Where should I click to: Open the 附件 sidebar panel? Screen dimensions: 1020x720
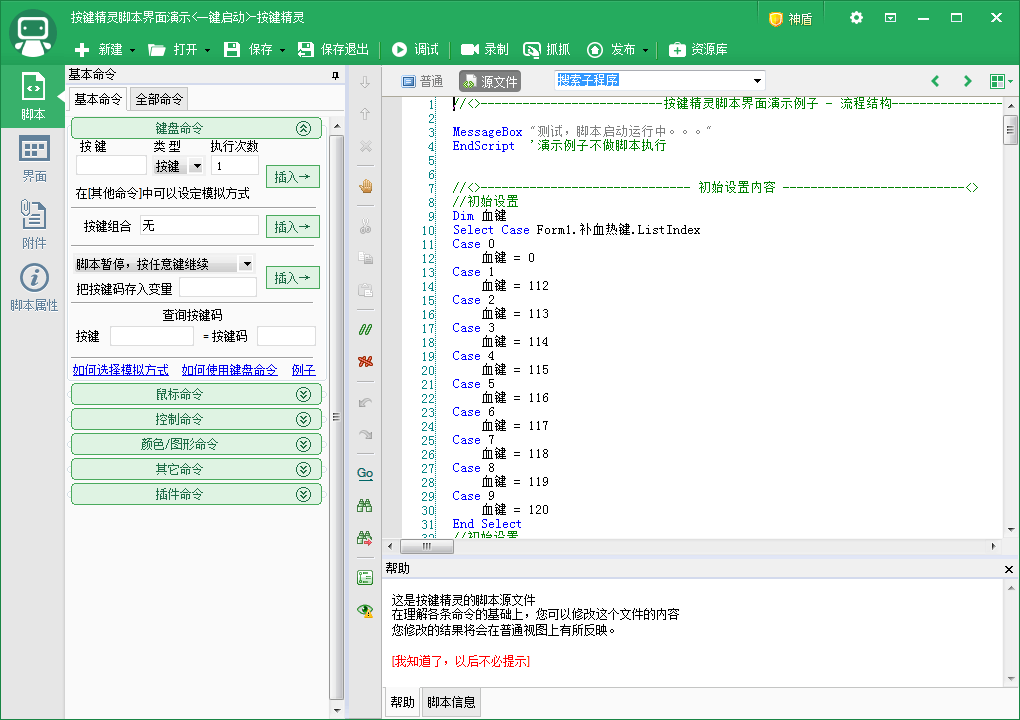34,224
